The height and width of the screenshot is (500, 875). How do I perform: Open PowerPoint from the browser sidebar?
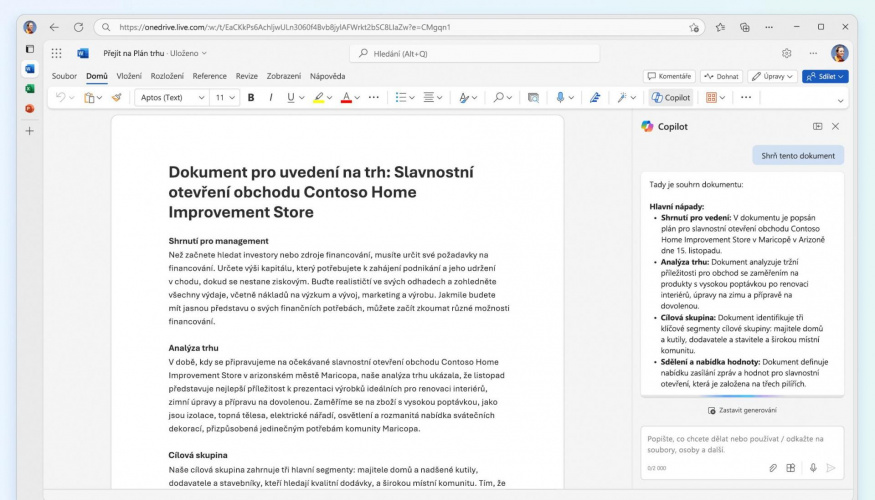coord(30,108)
